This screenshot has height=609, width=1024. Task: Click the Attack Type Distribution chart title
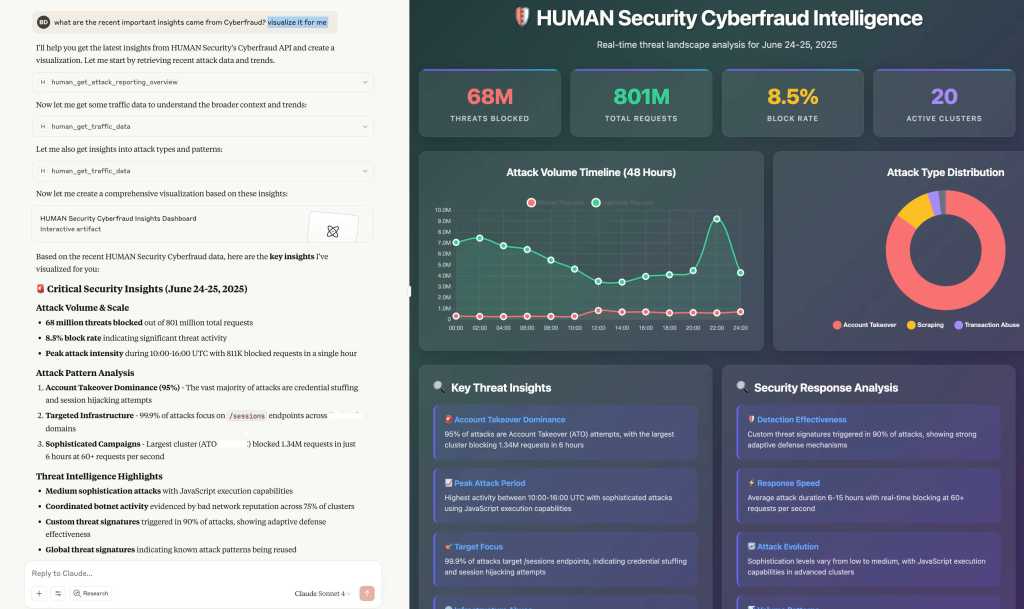pyautogui.click(x=945, y=172)
